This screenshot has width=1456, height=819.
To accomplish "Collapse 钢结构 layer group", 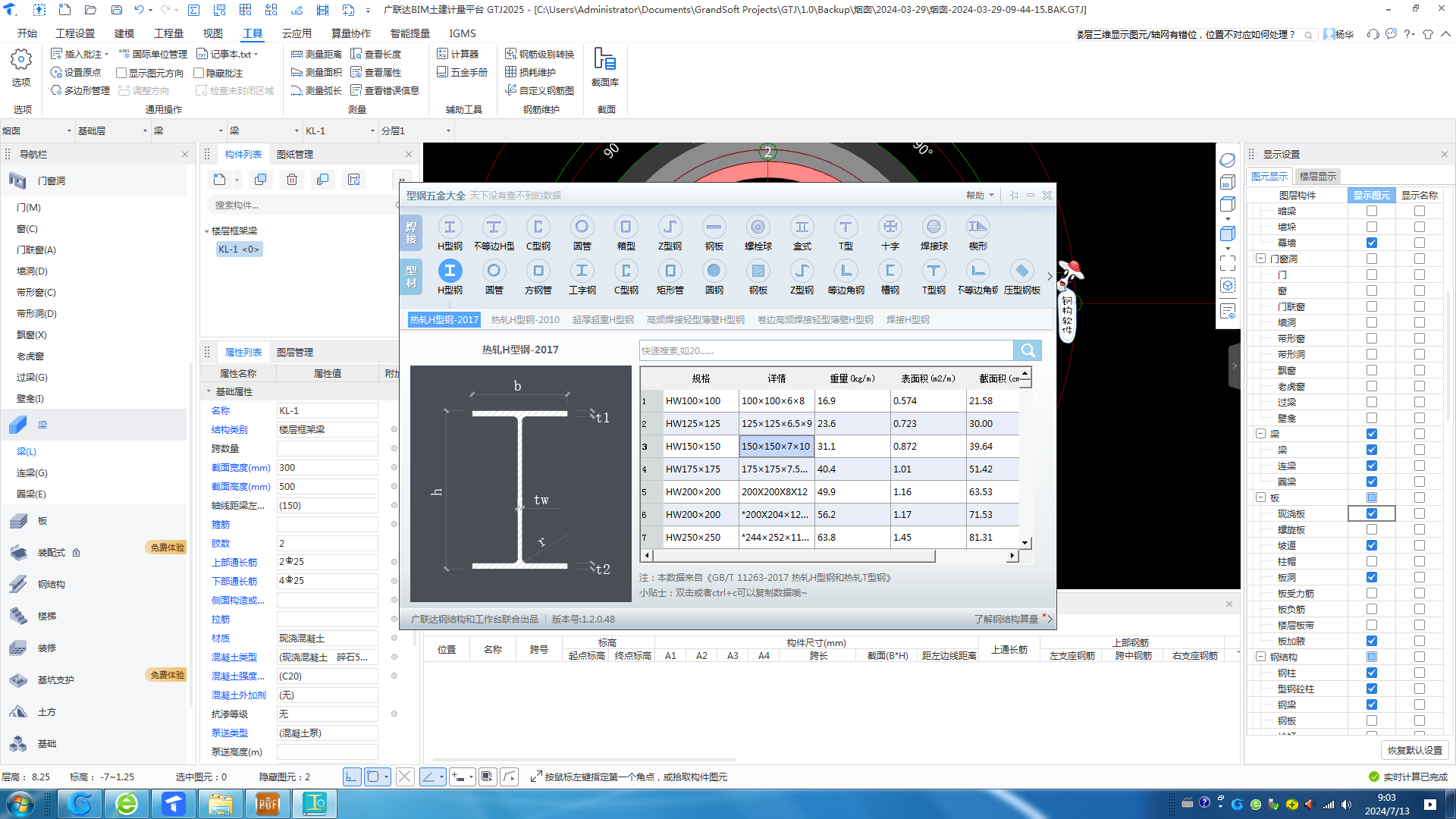I will tap(1260, 657).
